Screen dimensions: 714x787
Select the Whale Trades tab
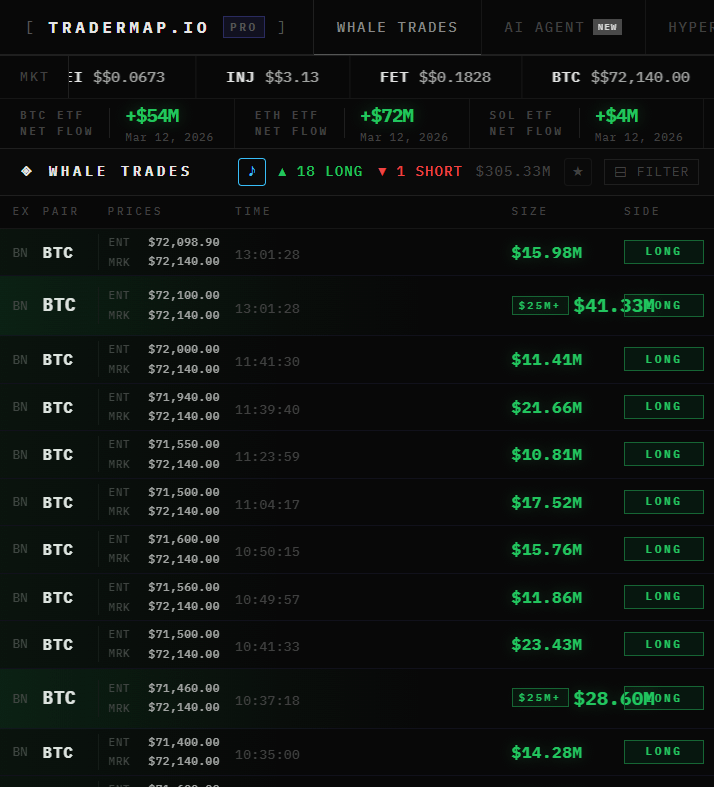tap(397, 27)
